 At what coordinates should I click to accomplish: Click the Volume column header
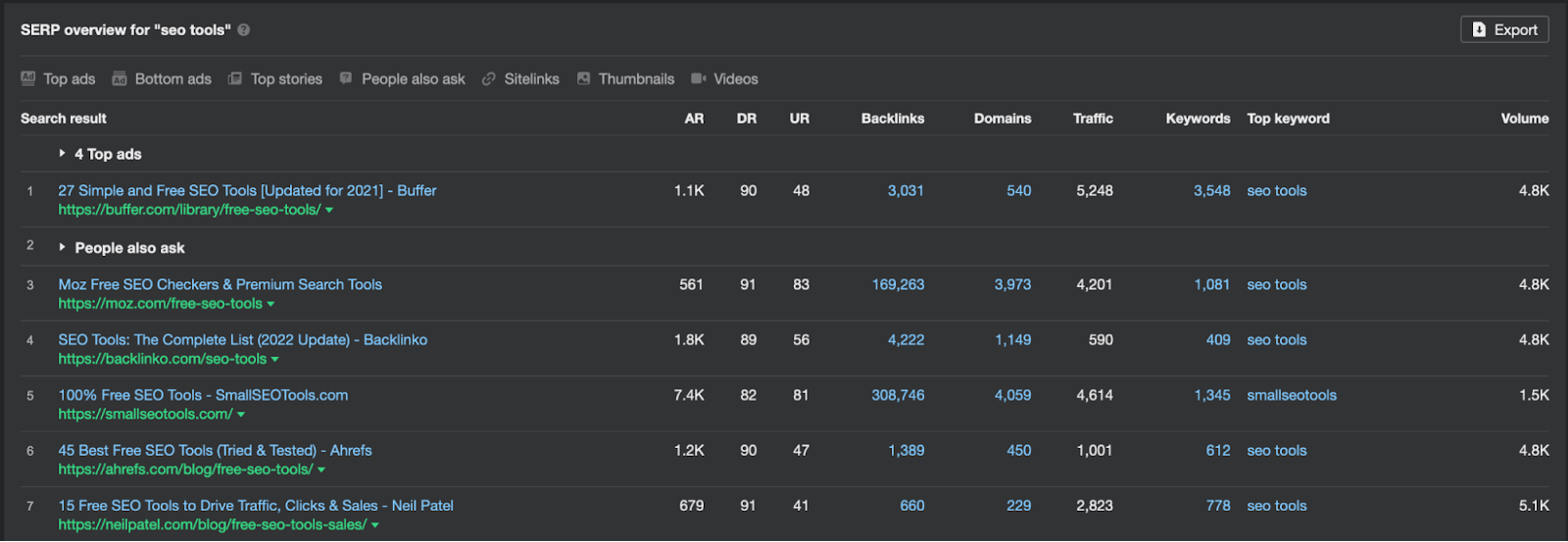(x=1525, y=119)
